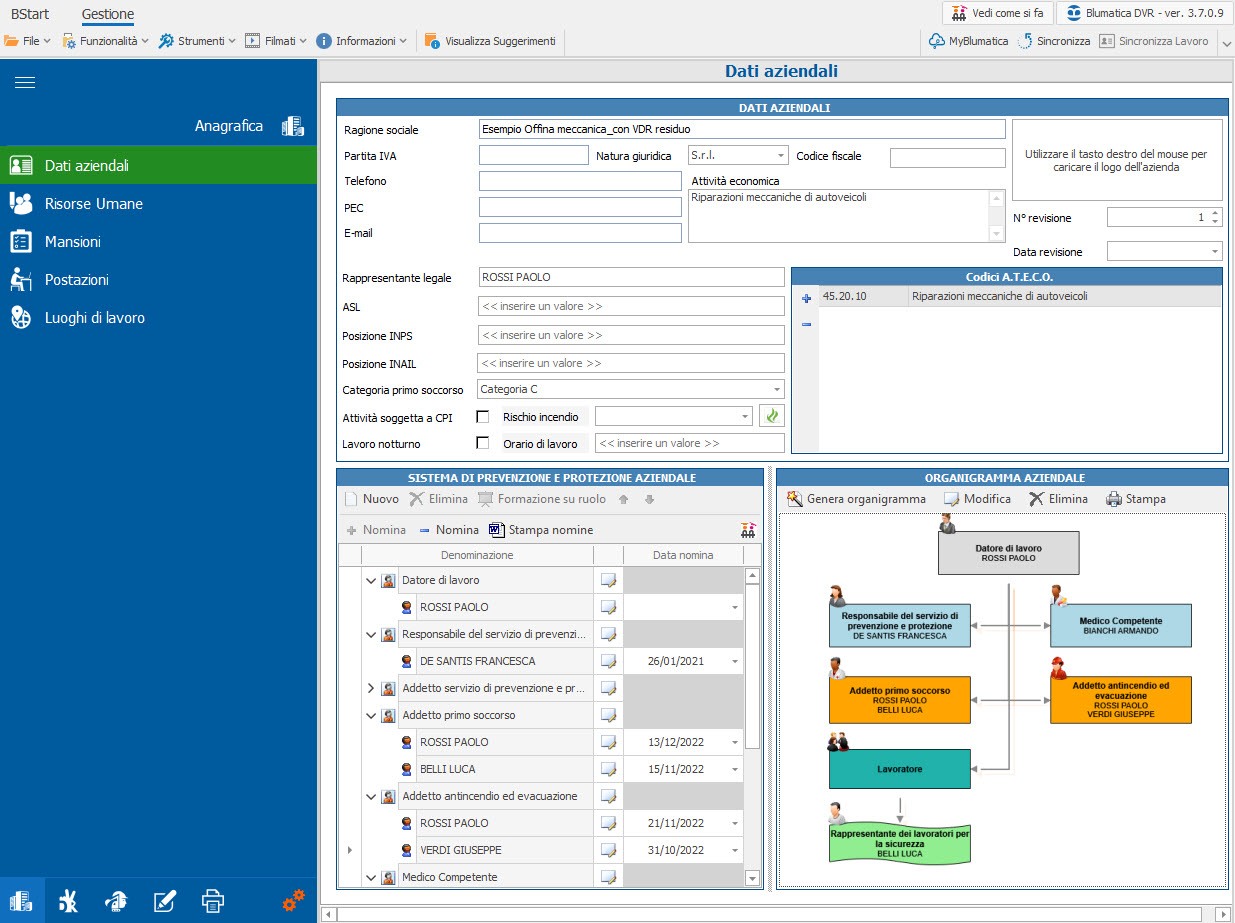
Task: Open date dropdown for 26/01/2021
Action: (735, 662)
